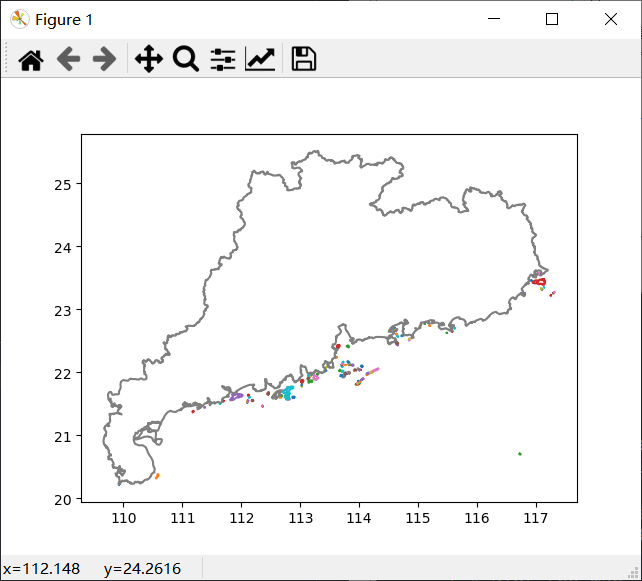Grab the window resize grip at the corner
Viewport: 642px width, 581px height.
(634, 573)
